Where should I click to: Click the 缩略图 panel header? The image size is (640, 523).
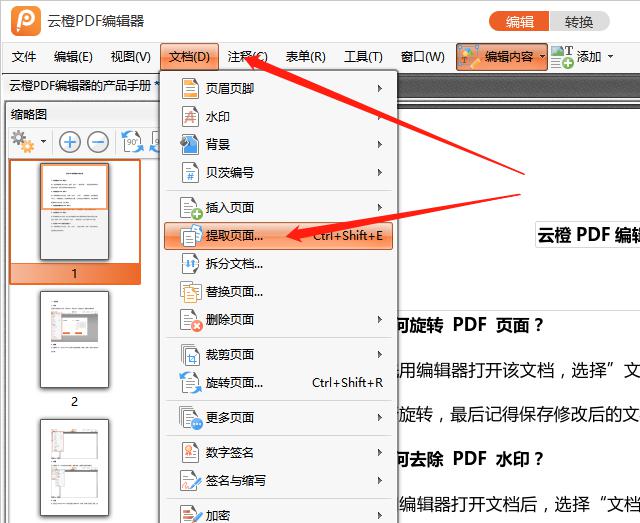[29, 114]
